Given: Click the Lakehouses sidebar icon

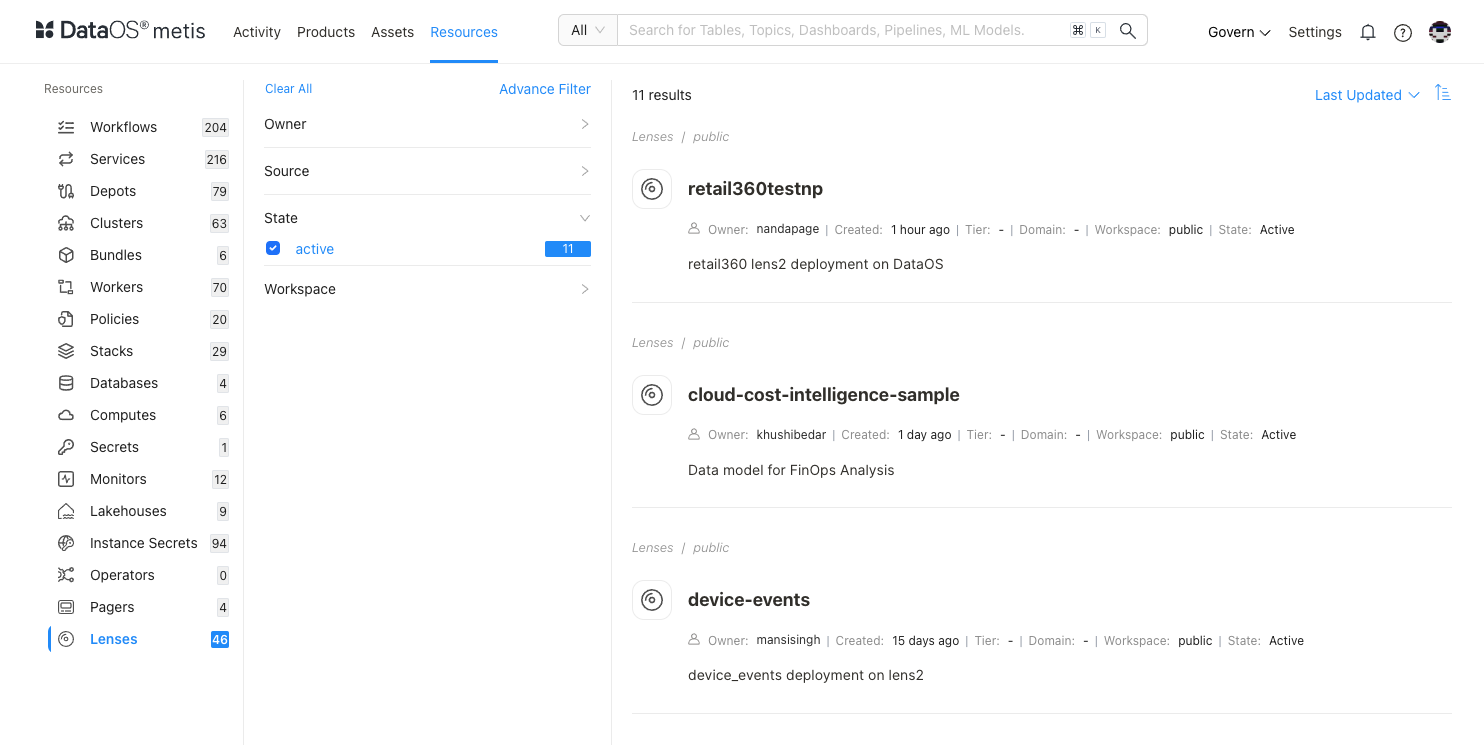Looking at the screenshot, I should [x=66, y=511].
